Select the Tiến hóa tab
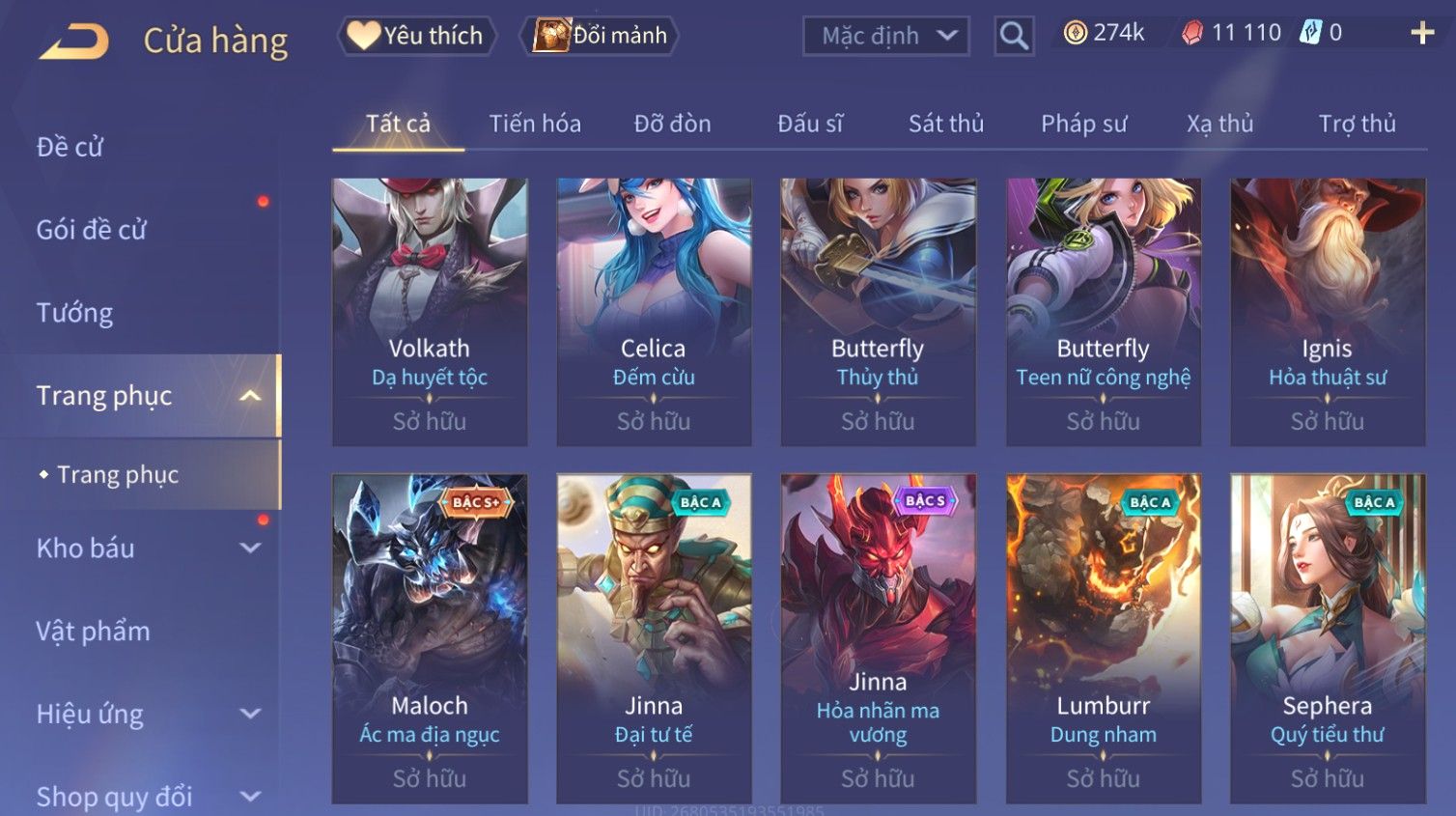This screenshot has height=816, width=1456. 535,124
